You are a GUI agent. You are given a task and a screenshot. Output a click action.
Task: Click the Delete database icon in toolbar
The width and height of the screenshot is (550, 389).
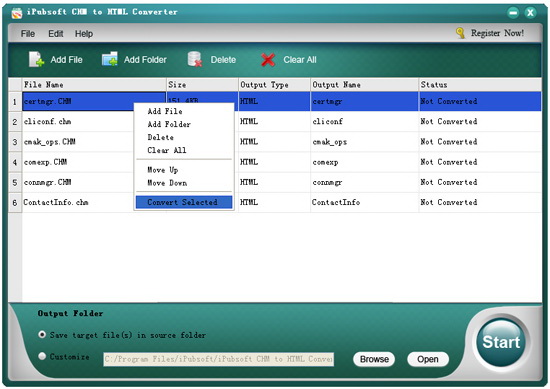[194, 59]
